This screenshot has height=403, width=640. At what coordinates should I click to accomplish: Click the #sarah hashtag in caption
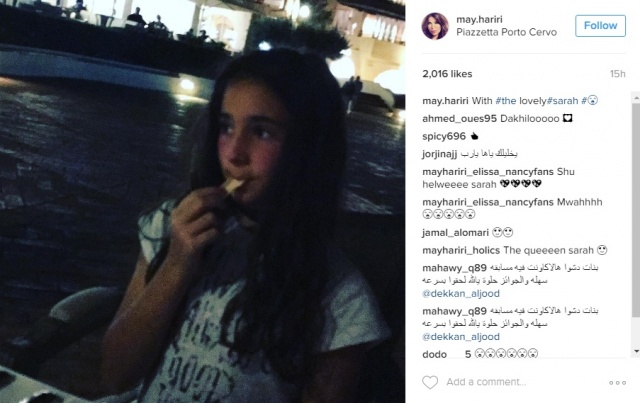(562, 100)
